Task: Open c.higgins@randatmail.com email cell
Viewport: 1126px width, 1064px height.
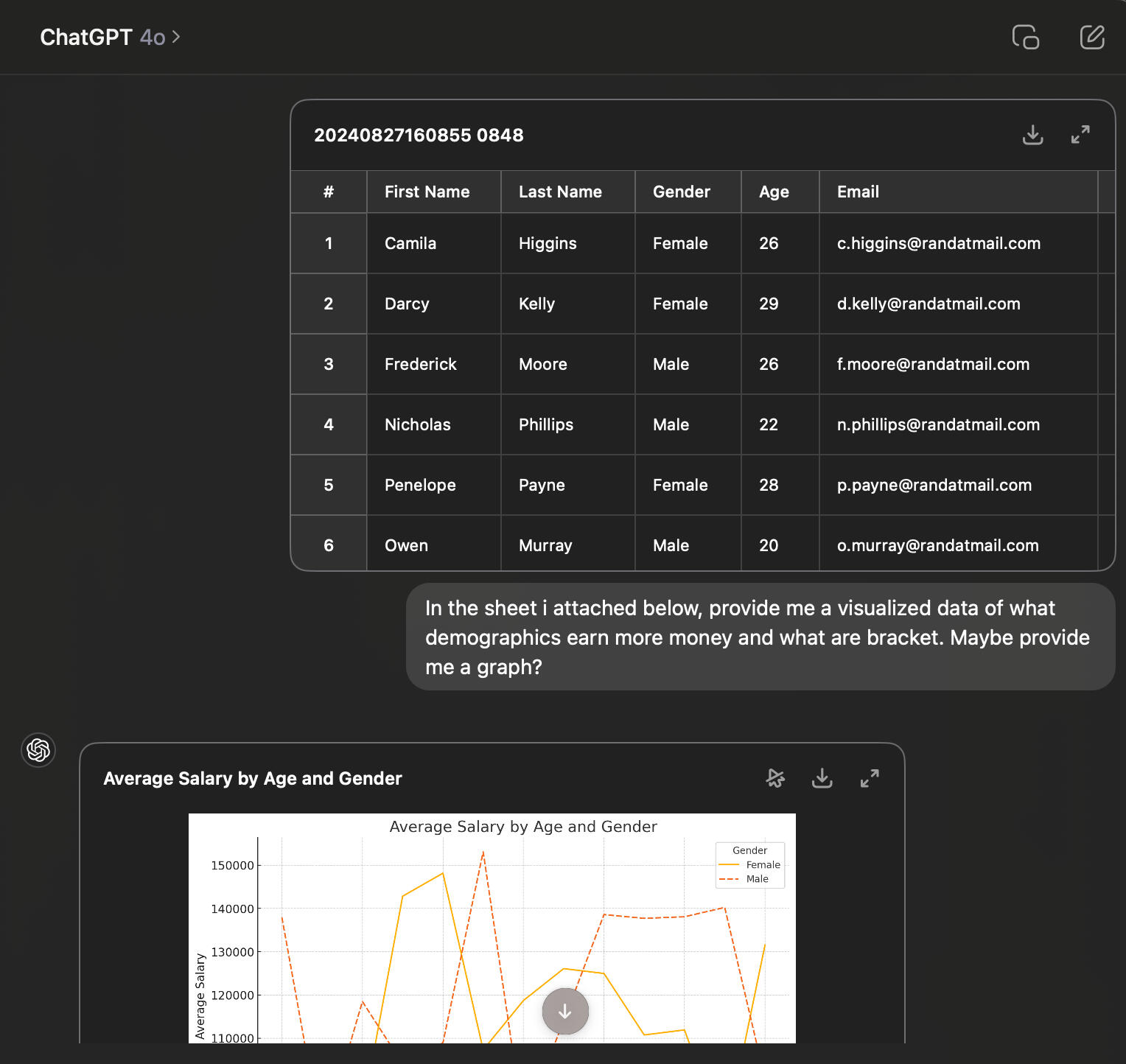Action: point(938,243)
